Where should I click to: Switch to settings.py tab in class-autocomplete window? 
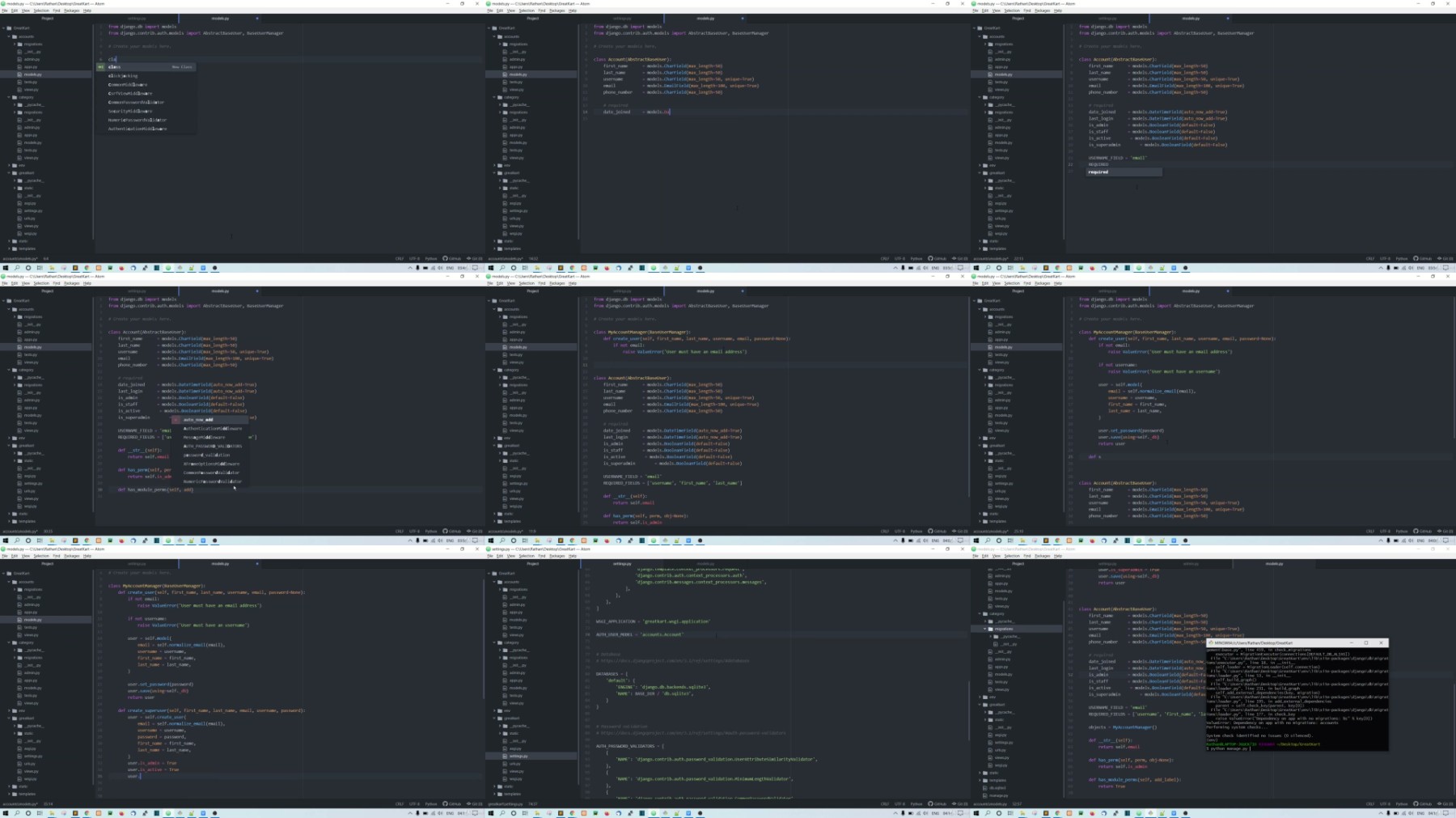[x=137, y=18]
